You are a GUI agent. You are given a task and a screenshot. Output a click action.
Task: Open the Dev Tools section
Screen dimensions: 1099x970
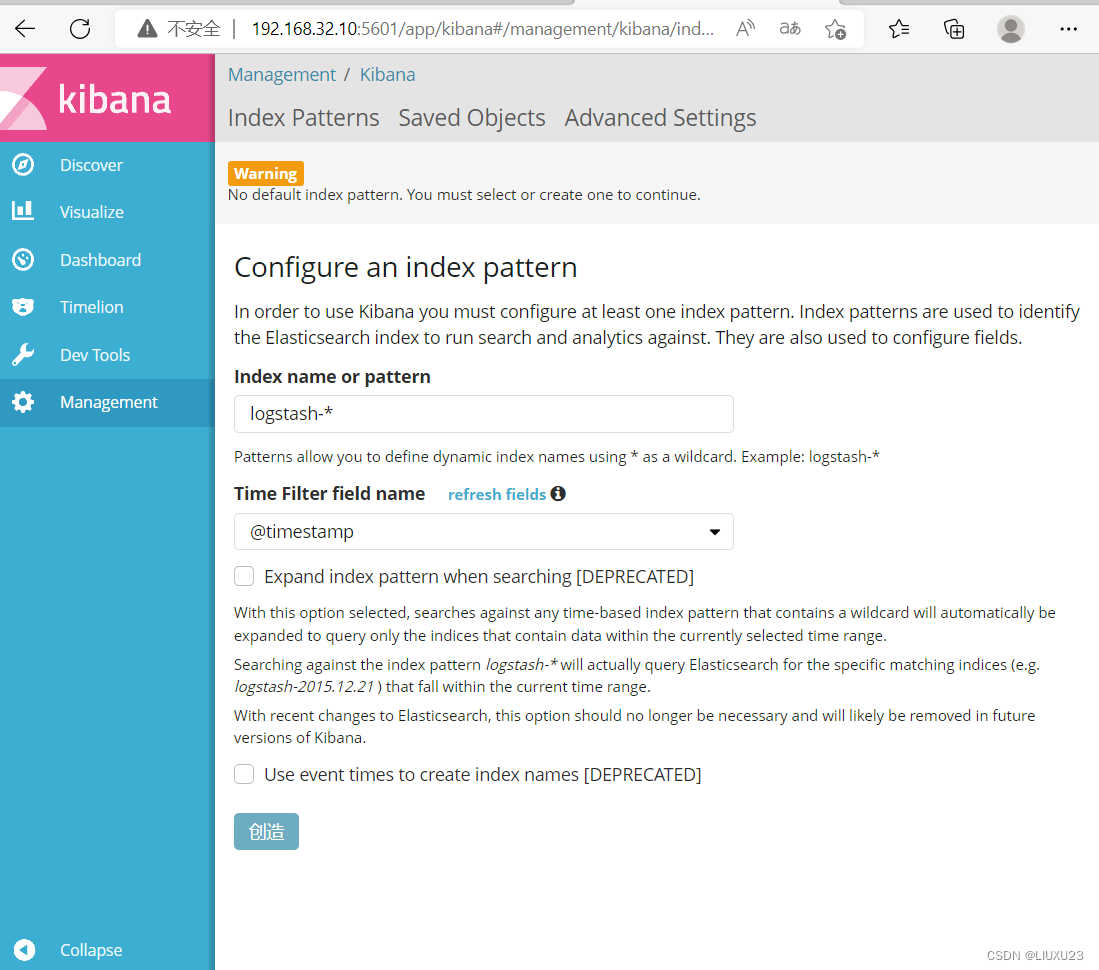pyautogui.click(x=95, y=355)
